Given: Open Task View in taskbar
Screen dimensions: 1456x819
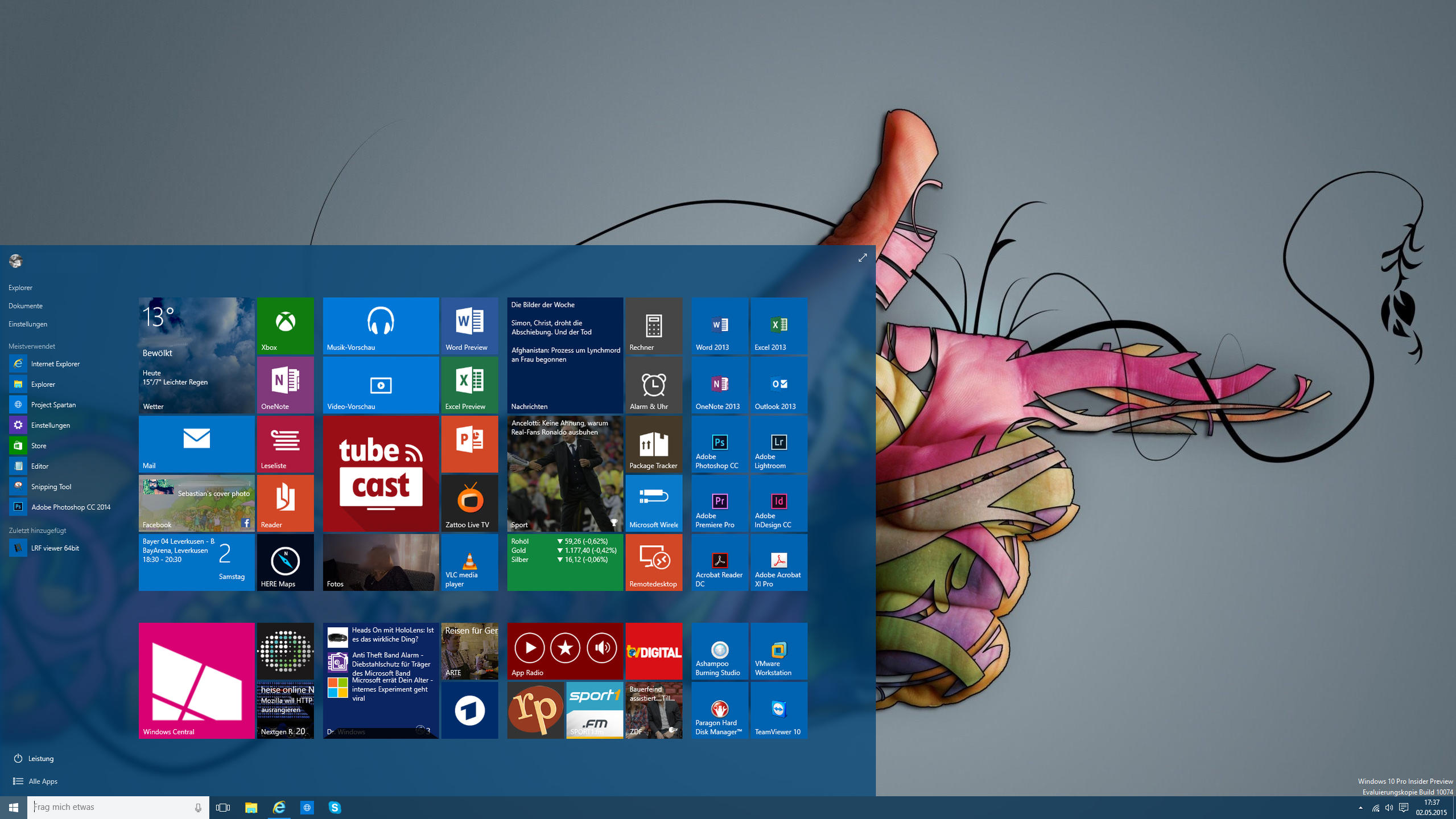Looking at the screenshot, I should pos(223,807).
